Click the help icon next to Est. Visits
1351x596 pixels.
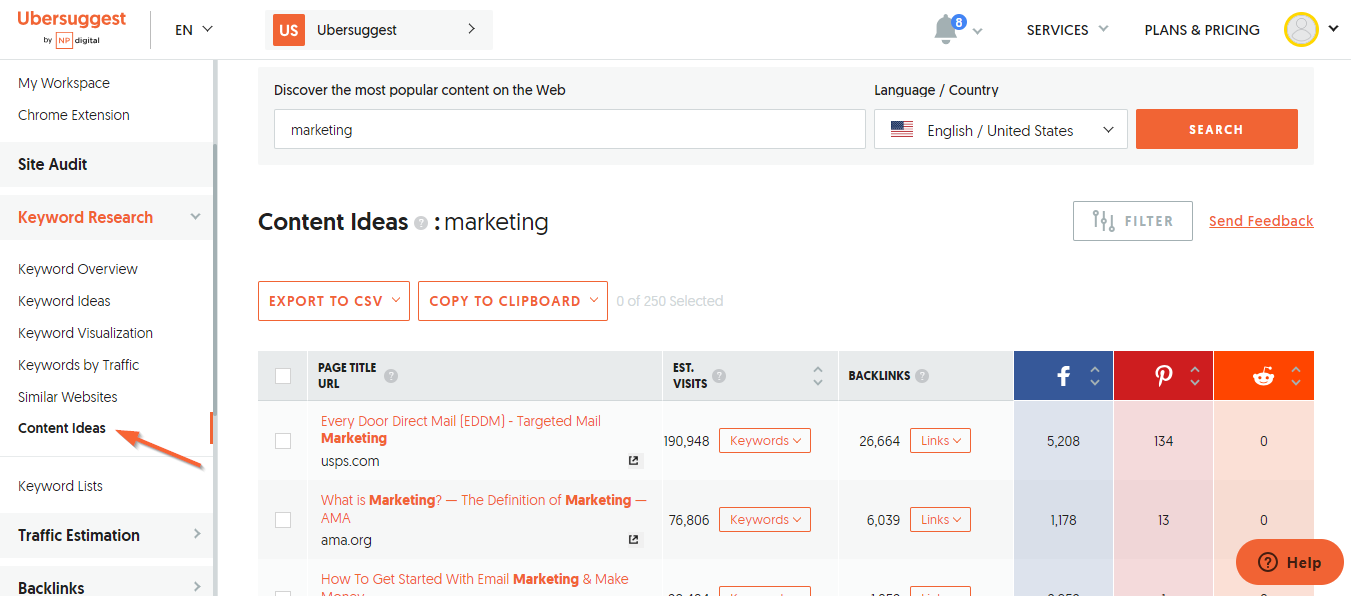pyautogui.click(x=719, y=376)
